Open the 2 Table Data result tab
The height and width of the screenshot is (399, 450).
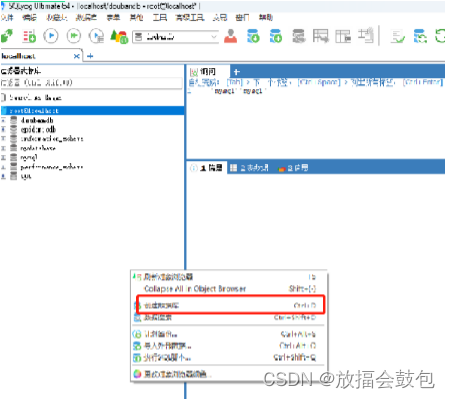[249, 168]
